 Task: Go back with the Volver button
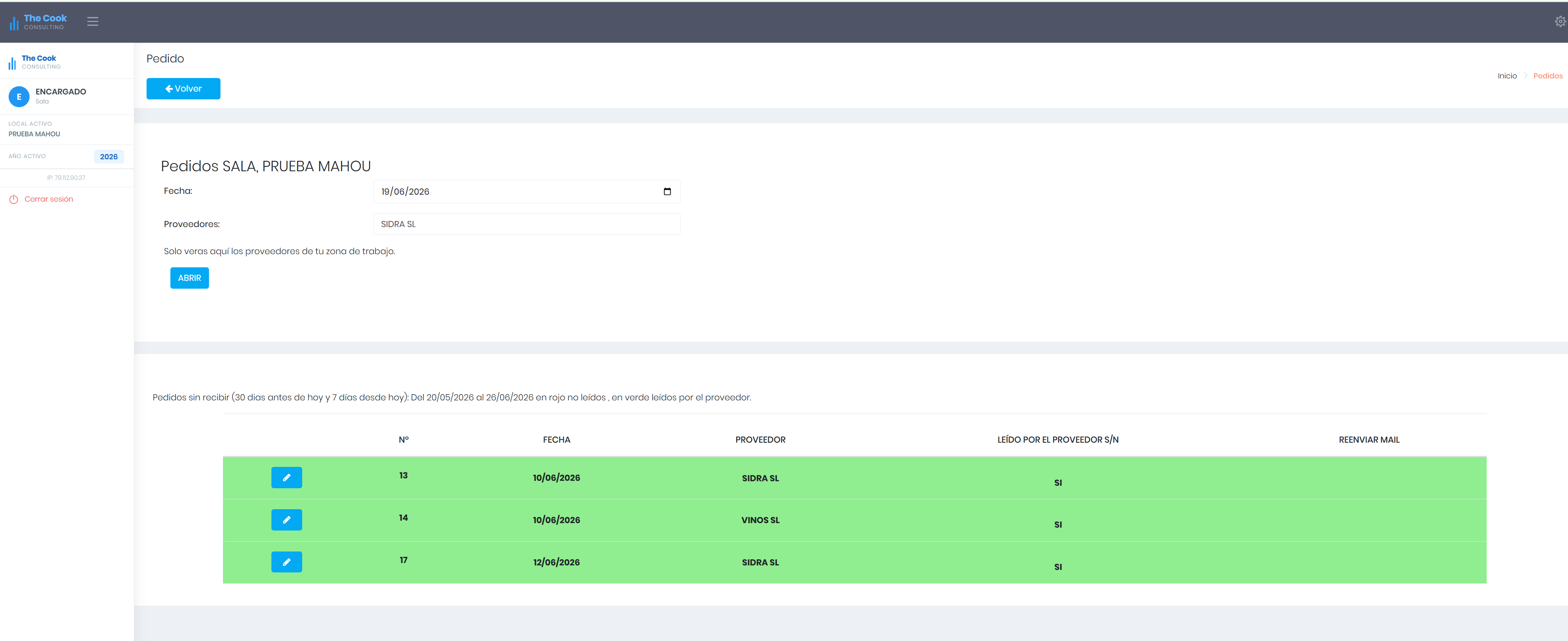tap(183, 89)
